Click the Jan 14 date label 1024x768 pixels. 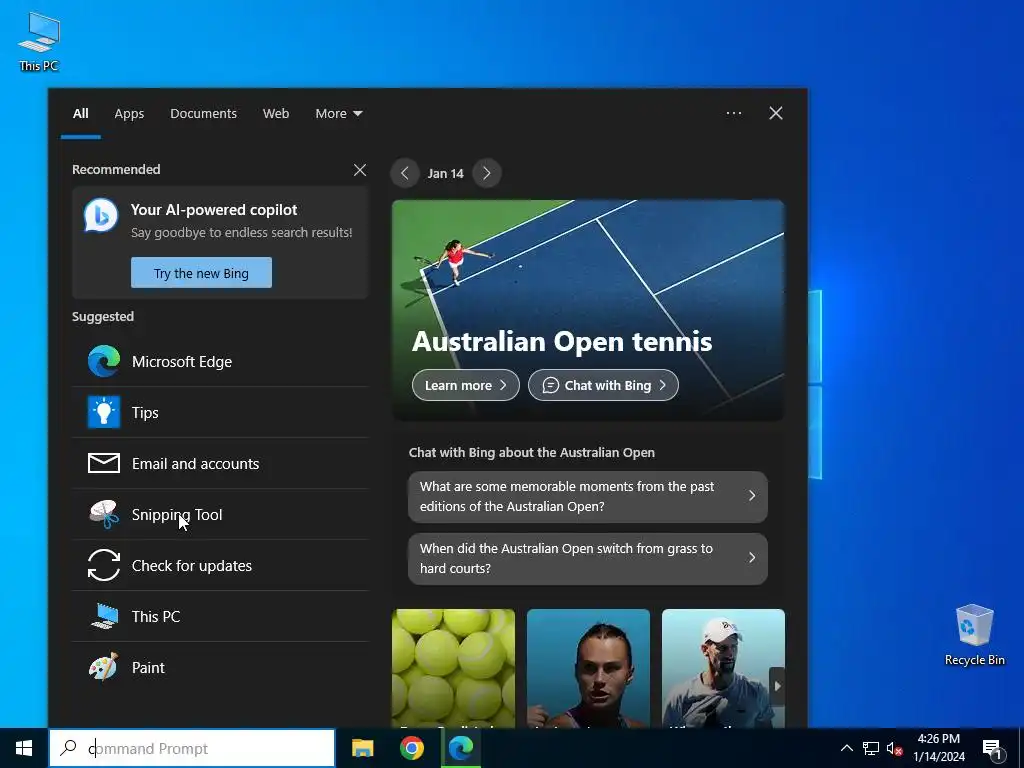(445, 174)
